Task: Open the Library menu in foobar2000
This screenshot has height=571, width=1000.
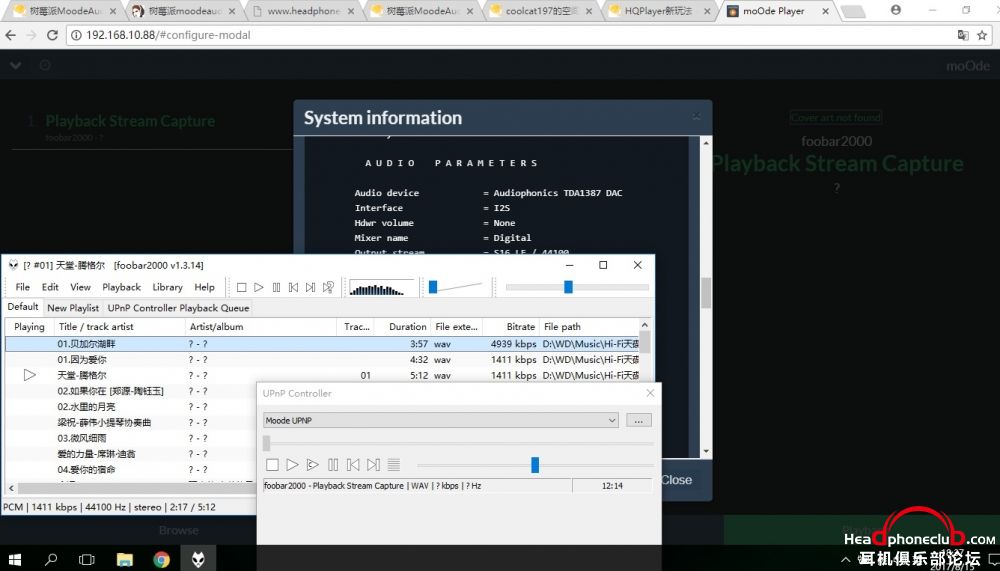Action: point(168,287)
